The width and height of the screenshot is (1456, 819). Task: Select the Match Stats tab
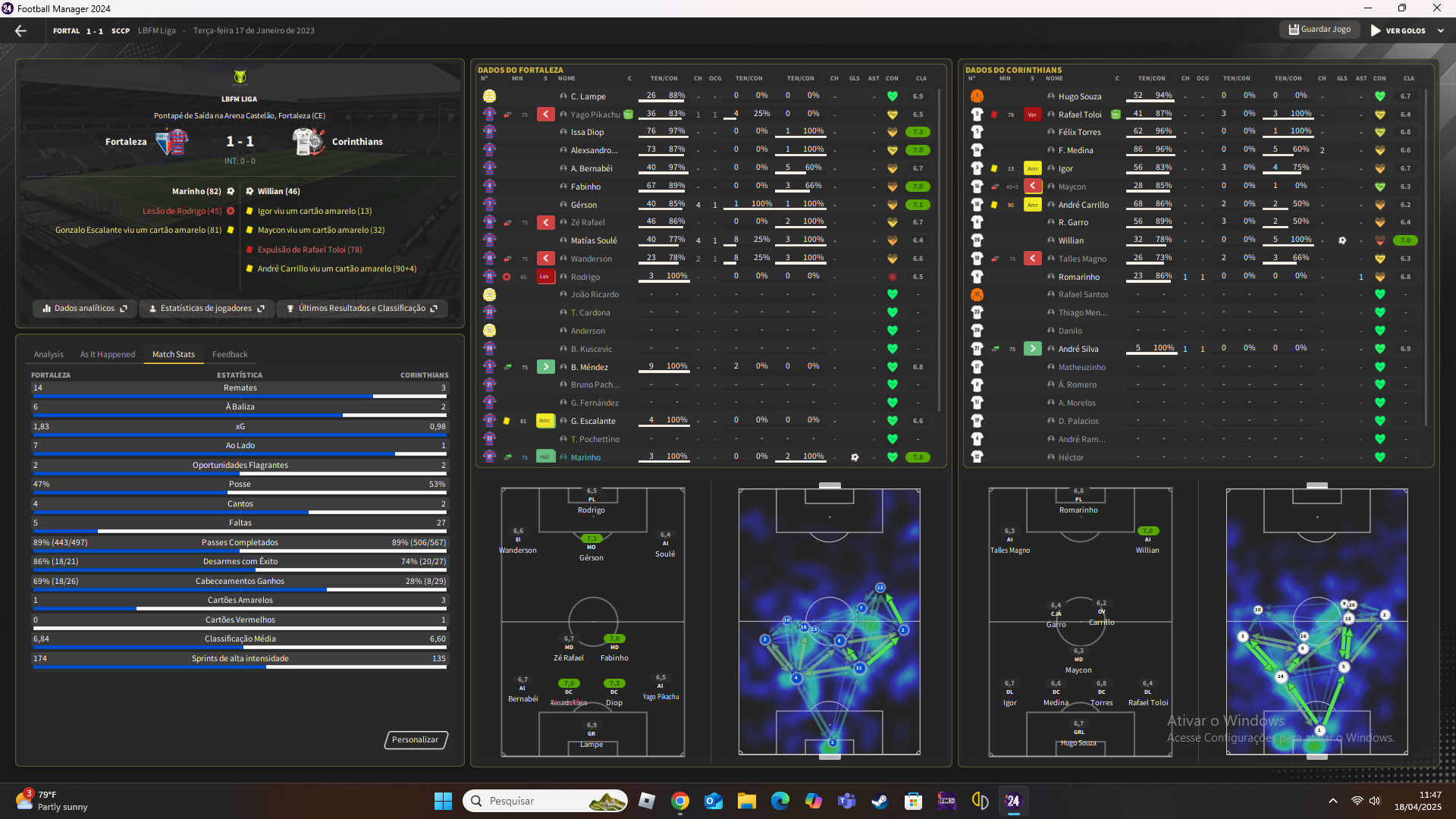(x=174, y=354)
